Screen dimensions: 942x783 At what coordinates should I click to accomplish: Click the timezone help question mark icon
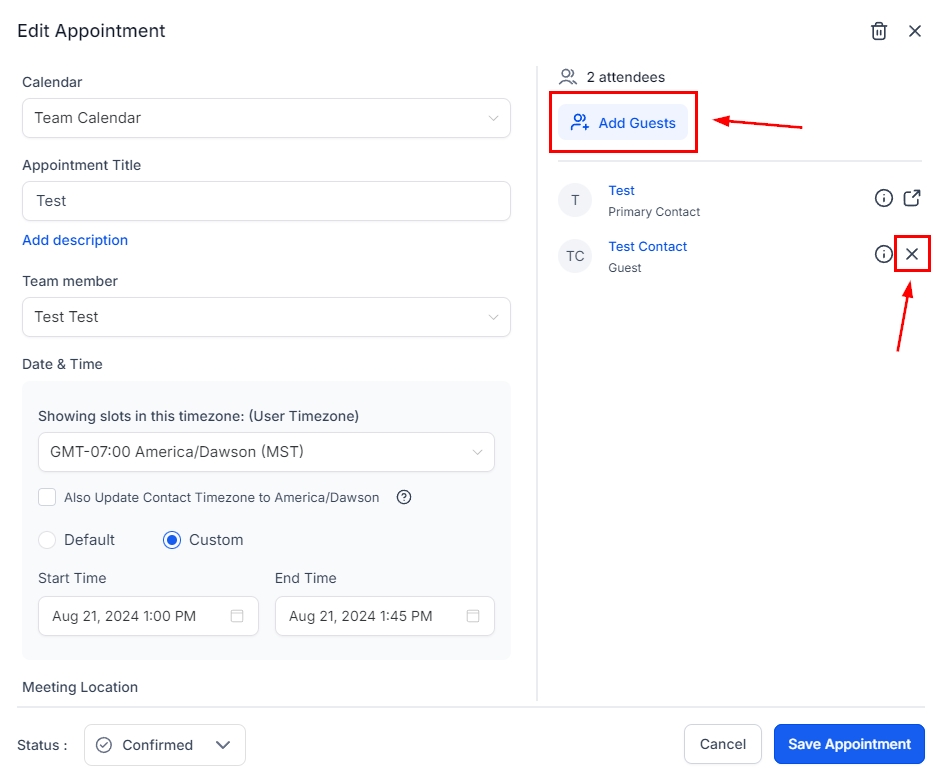pos(404,497)
